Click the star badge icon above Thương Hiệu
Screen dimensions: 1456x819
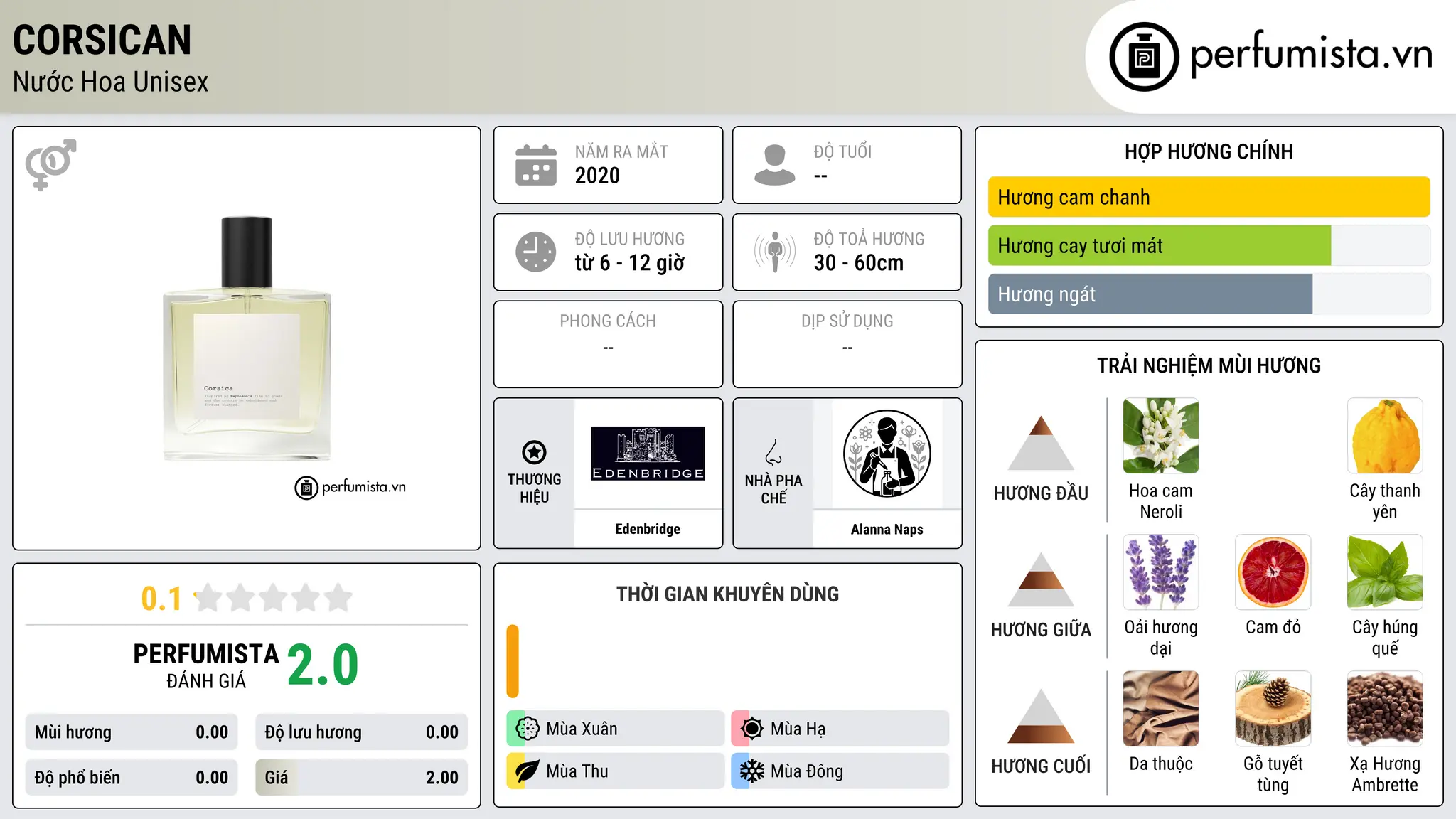click(x=534, y=452)
